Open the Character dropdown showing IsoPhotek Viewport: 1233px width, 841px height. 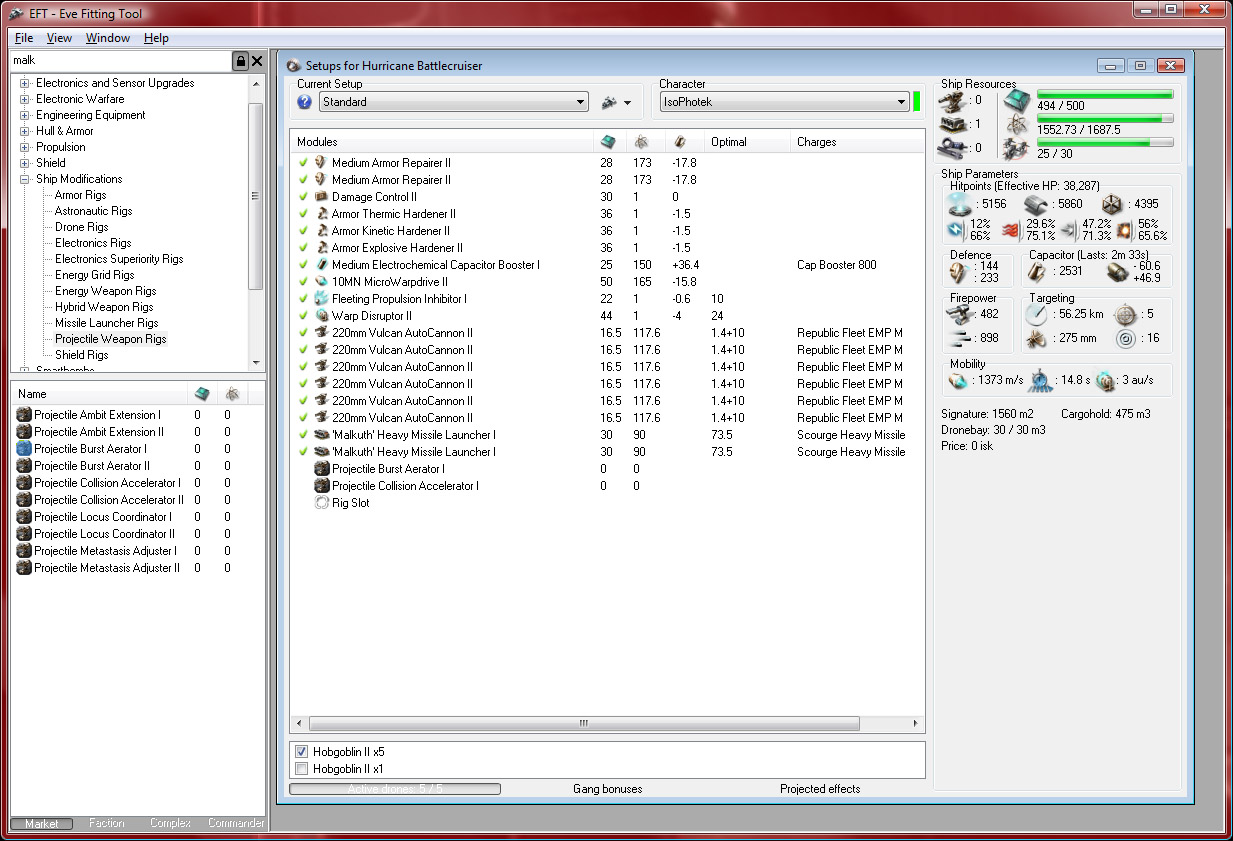coord(784,102)
